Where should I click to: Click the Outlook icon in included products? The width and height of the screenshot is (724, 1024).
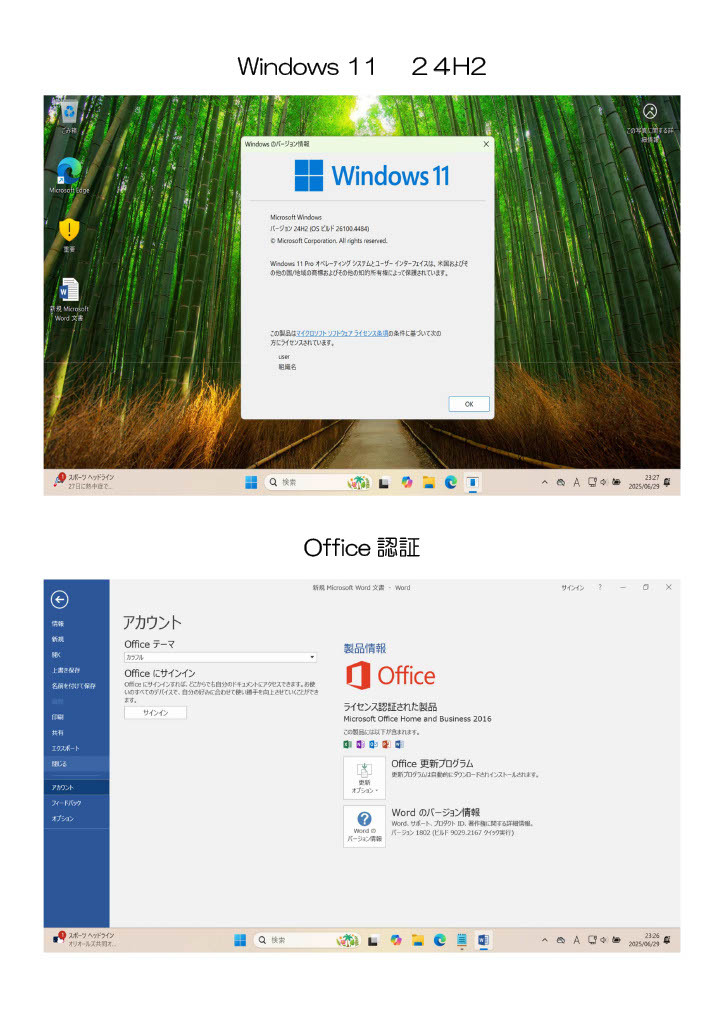pyautogui.click(x=373, y=744)
